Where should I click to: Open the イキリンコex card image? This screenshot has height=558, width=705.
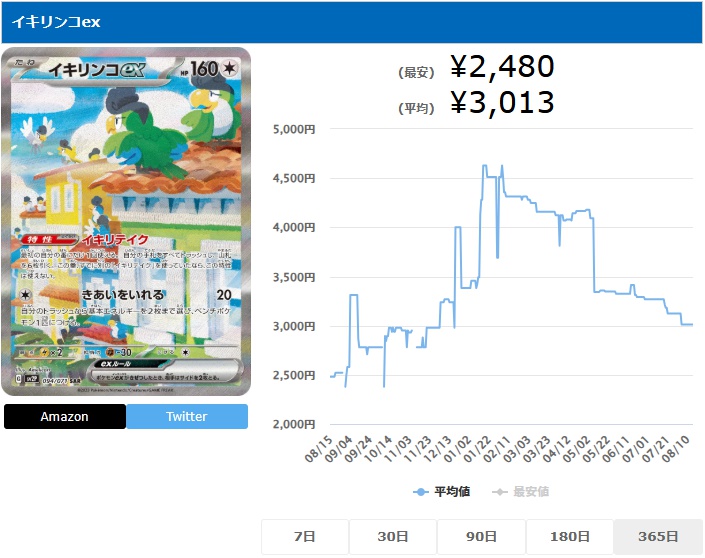click(126, 222)
